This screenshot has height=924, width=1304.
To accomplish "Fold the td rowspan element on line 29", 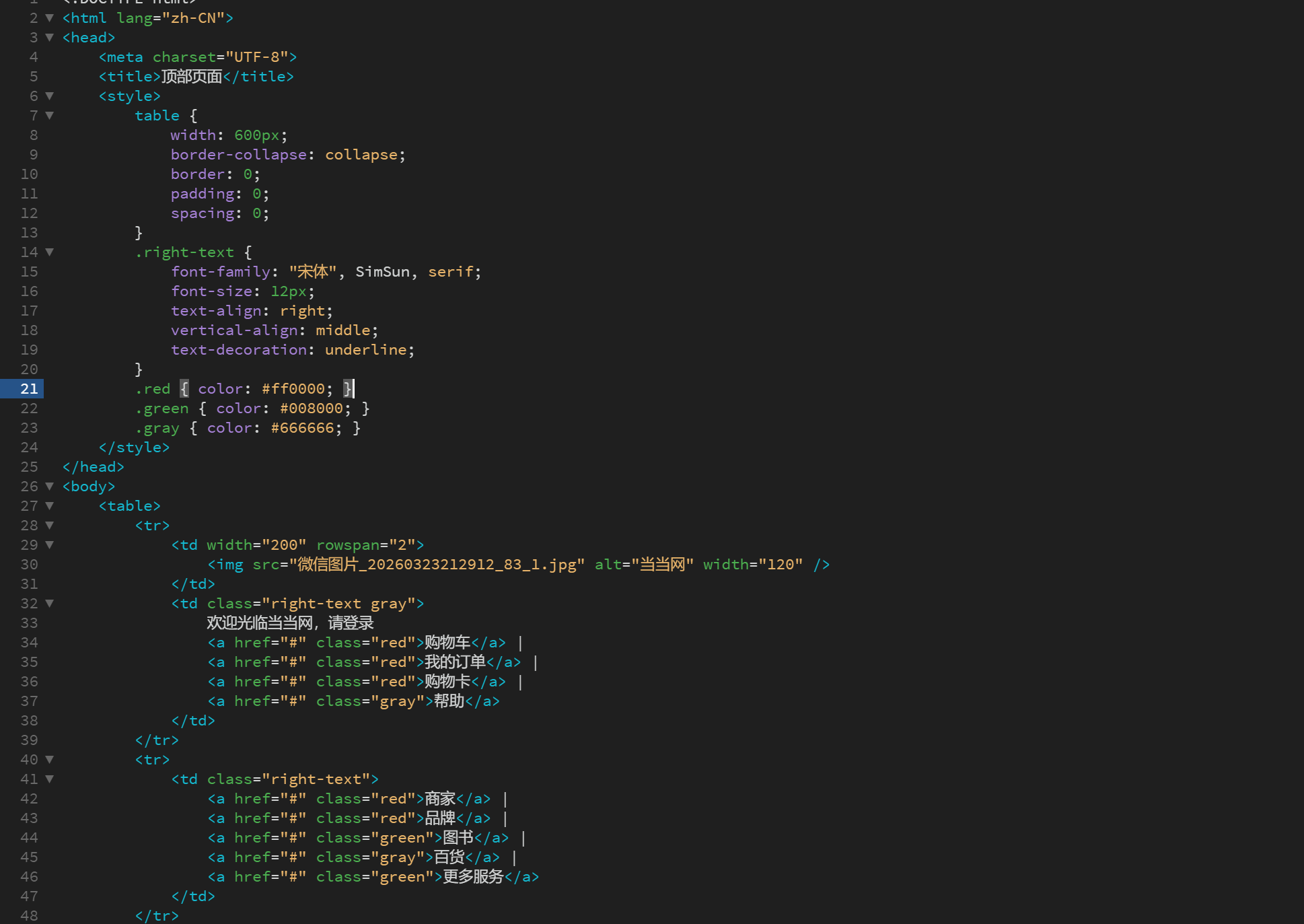I will point(49,544).
